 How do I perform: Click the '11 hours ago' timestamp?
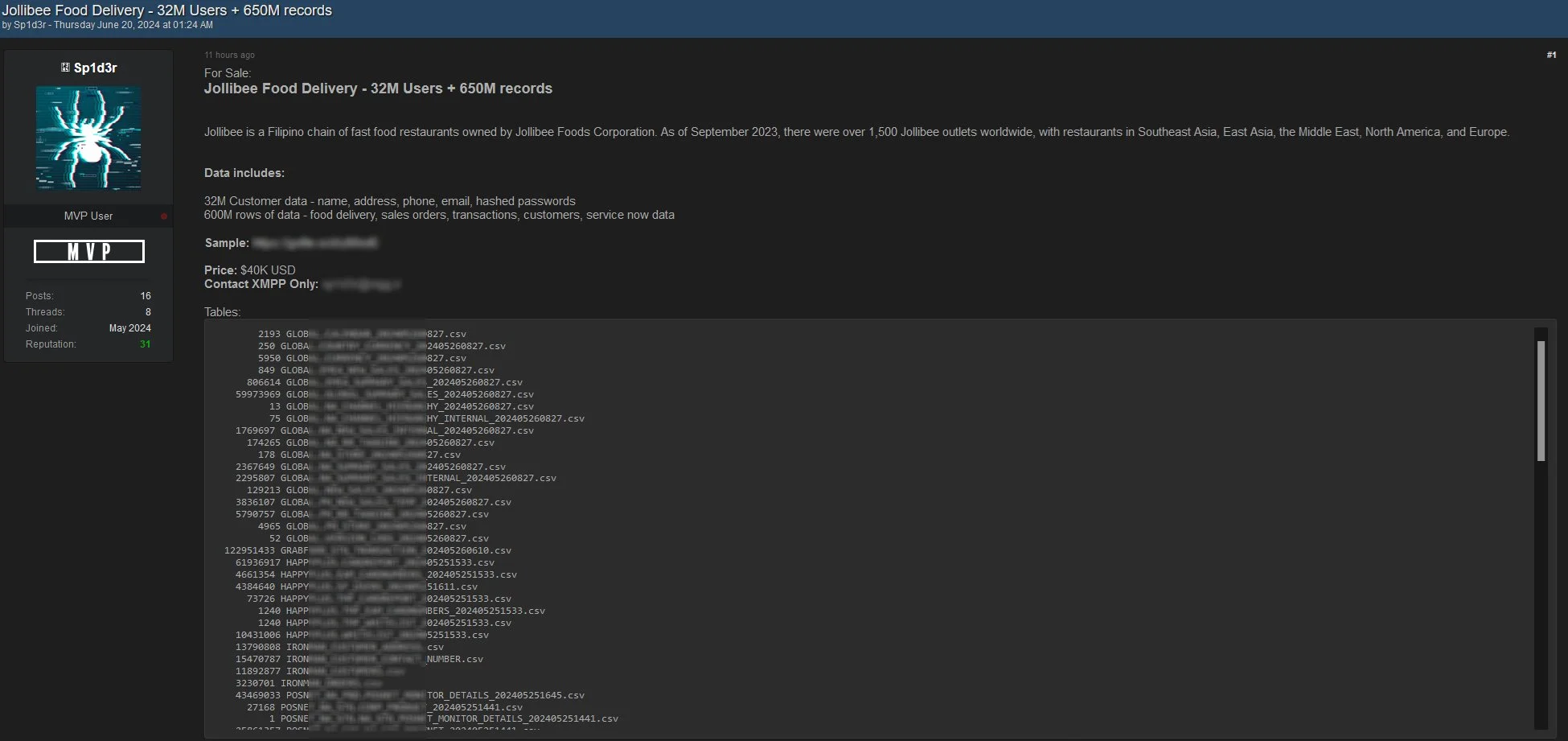tap(229, 55)
